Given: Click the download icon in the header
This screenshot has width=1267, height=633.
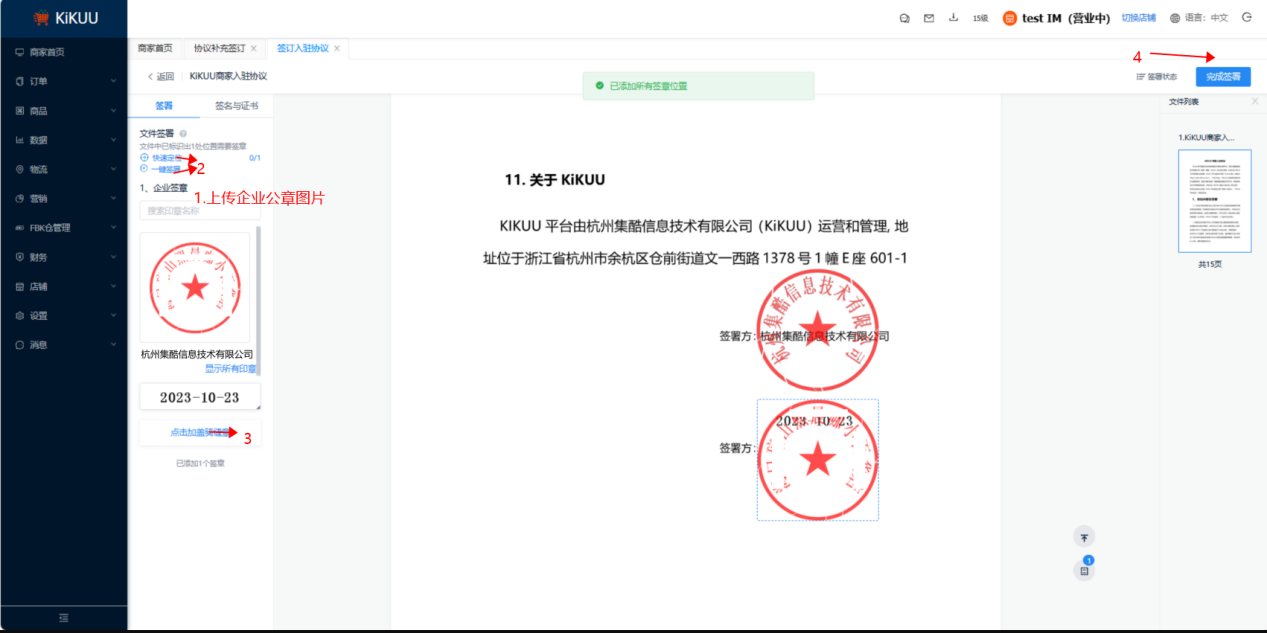Looking at the screenshot, I should coord(953,18).
